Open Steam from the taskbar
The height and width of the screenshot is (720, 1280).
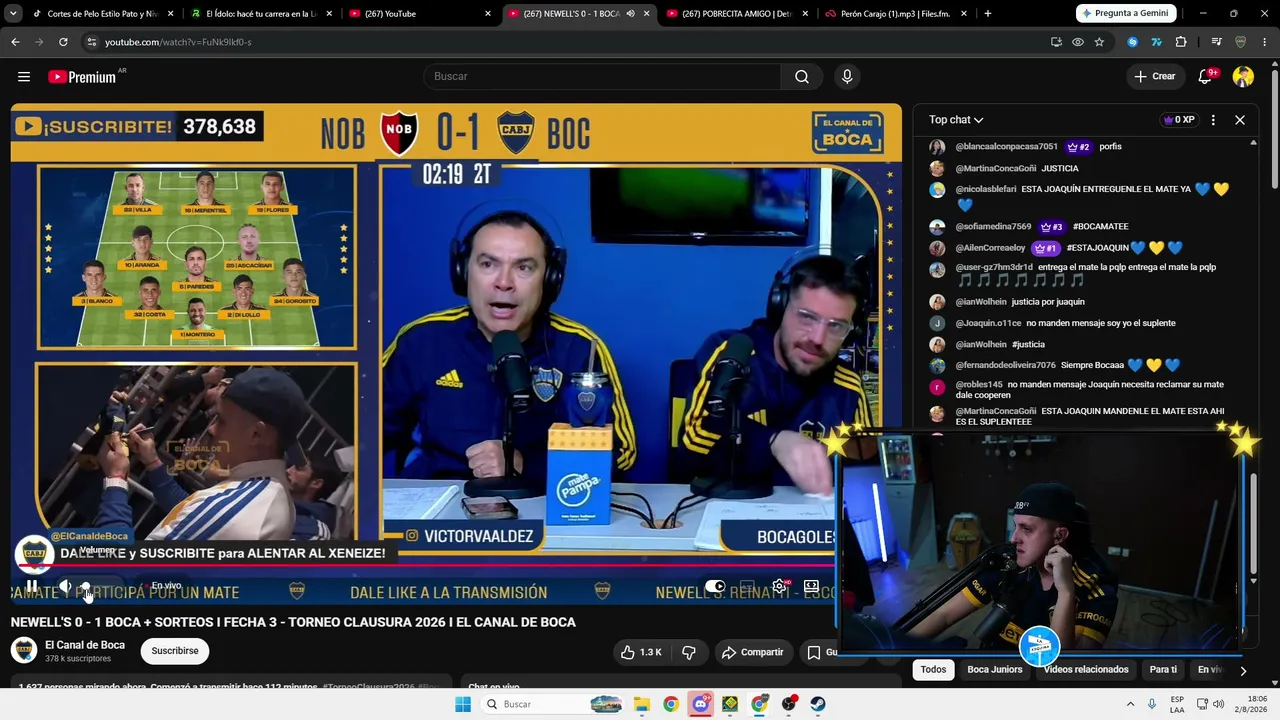point(817,704)
